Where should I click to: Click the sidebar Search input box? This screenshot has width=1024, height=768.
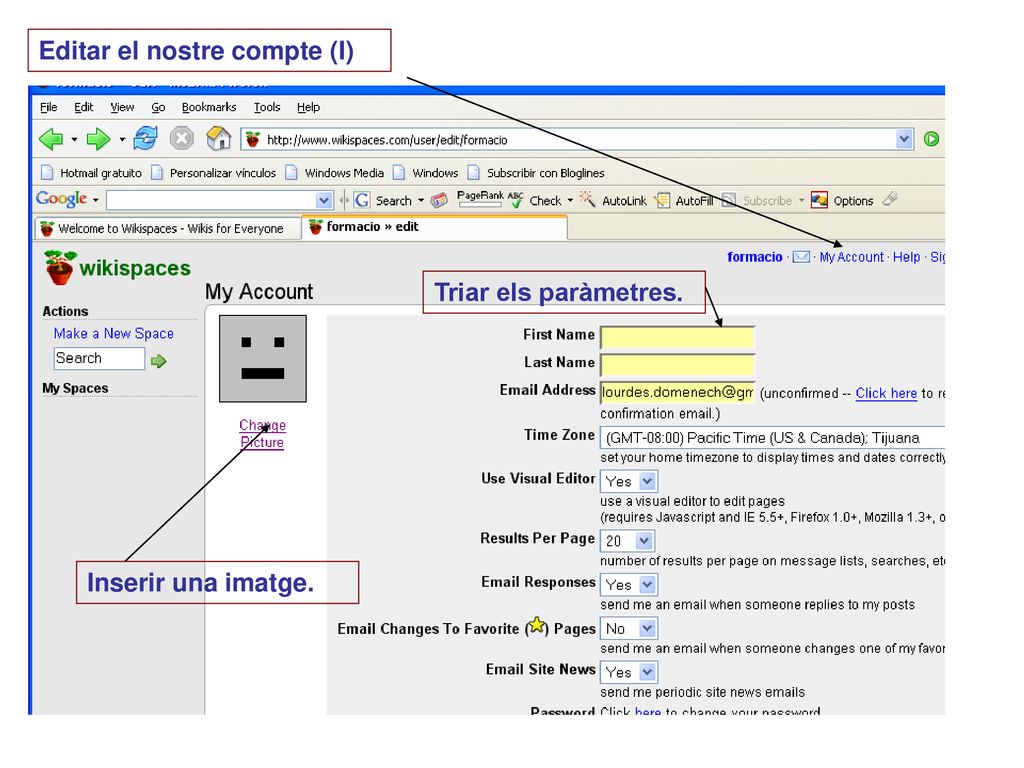tap(99, 359)
